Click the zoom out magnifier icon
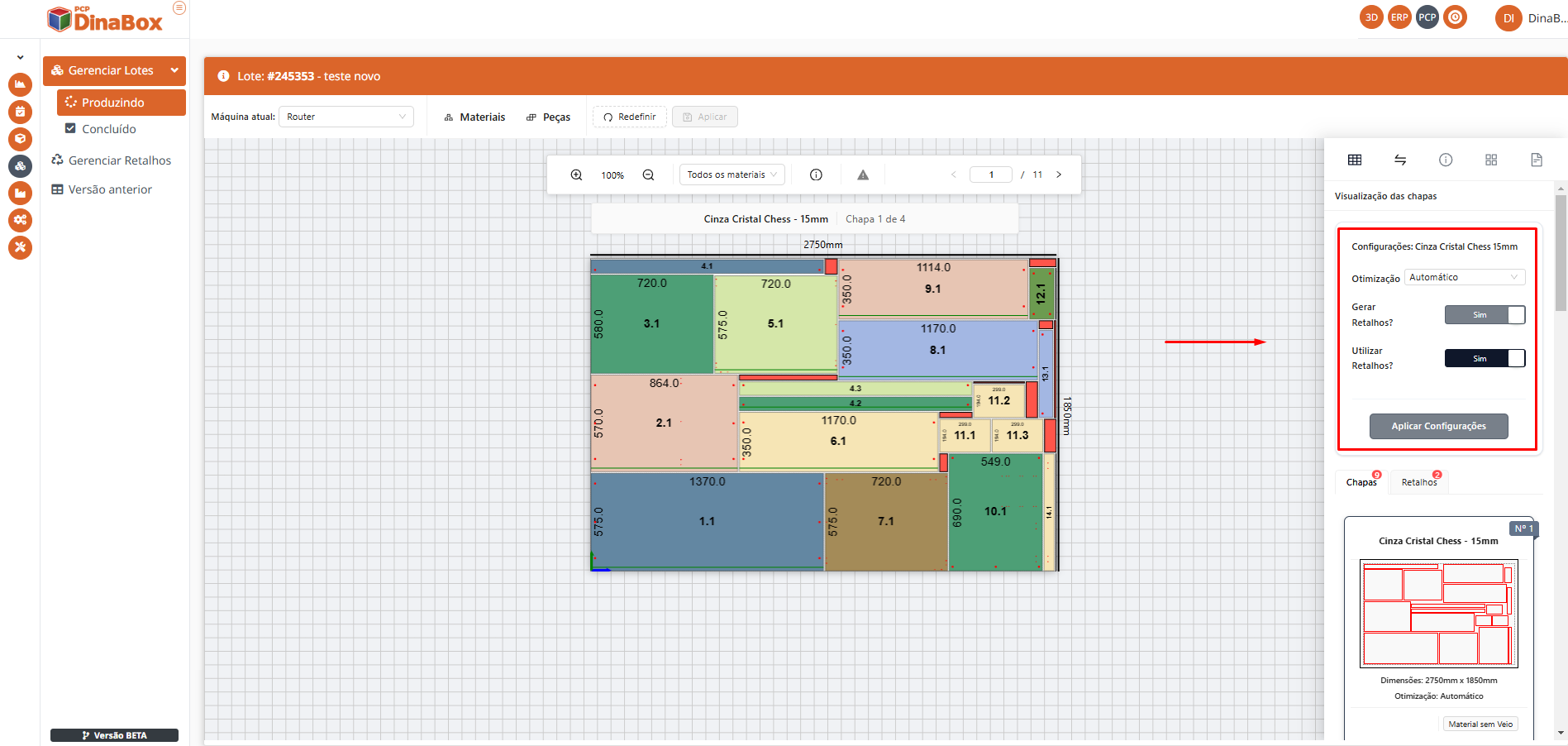 (648, 175)
